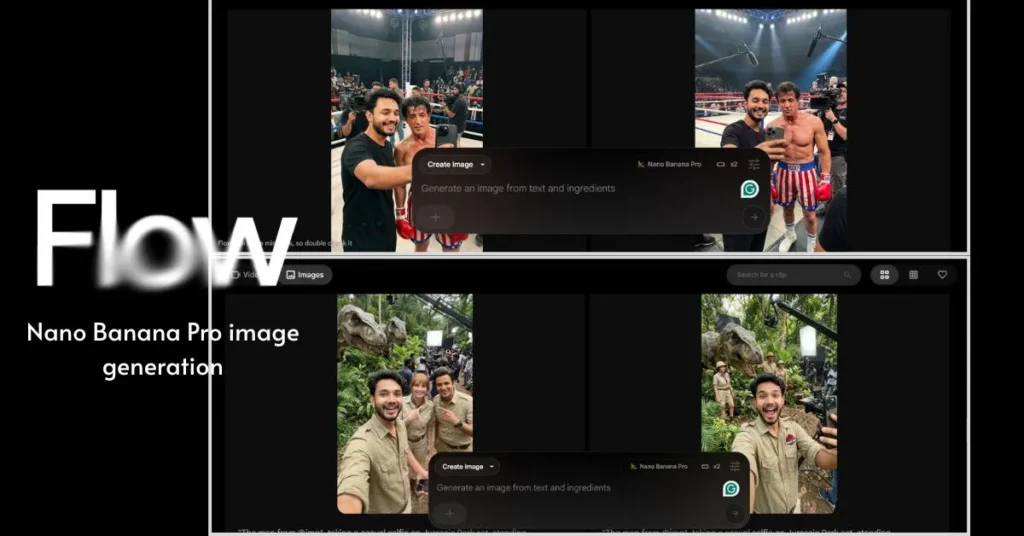
Task: Open the settings sliders icon in the jungle prompt box
Action: (x=735, y=466)
